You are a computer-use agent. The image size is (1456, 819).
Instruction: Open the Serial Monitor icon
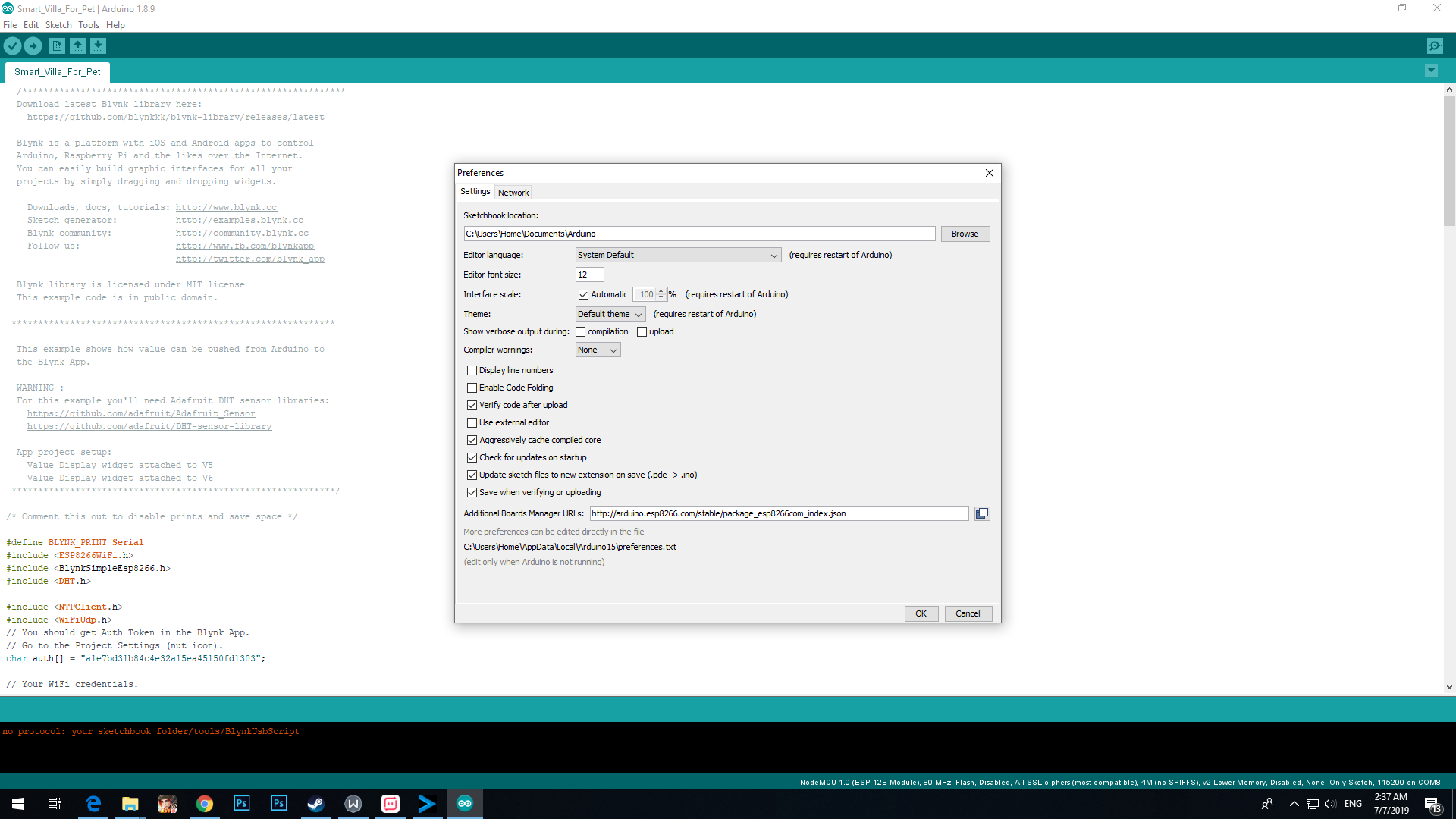(x=1435, y=46)
